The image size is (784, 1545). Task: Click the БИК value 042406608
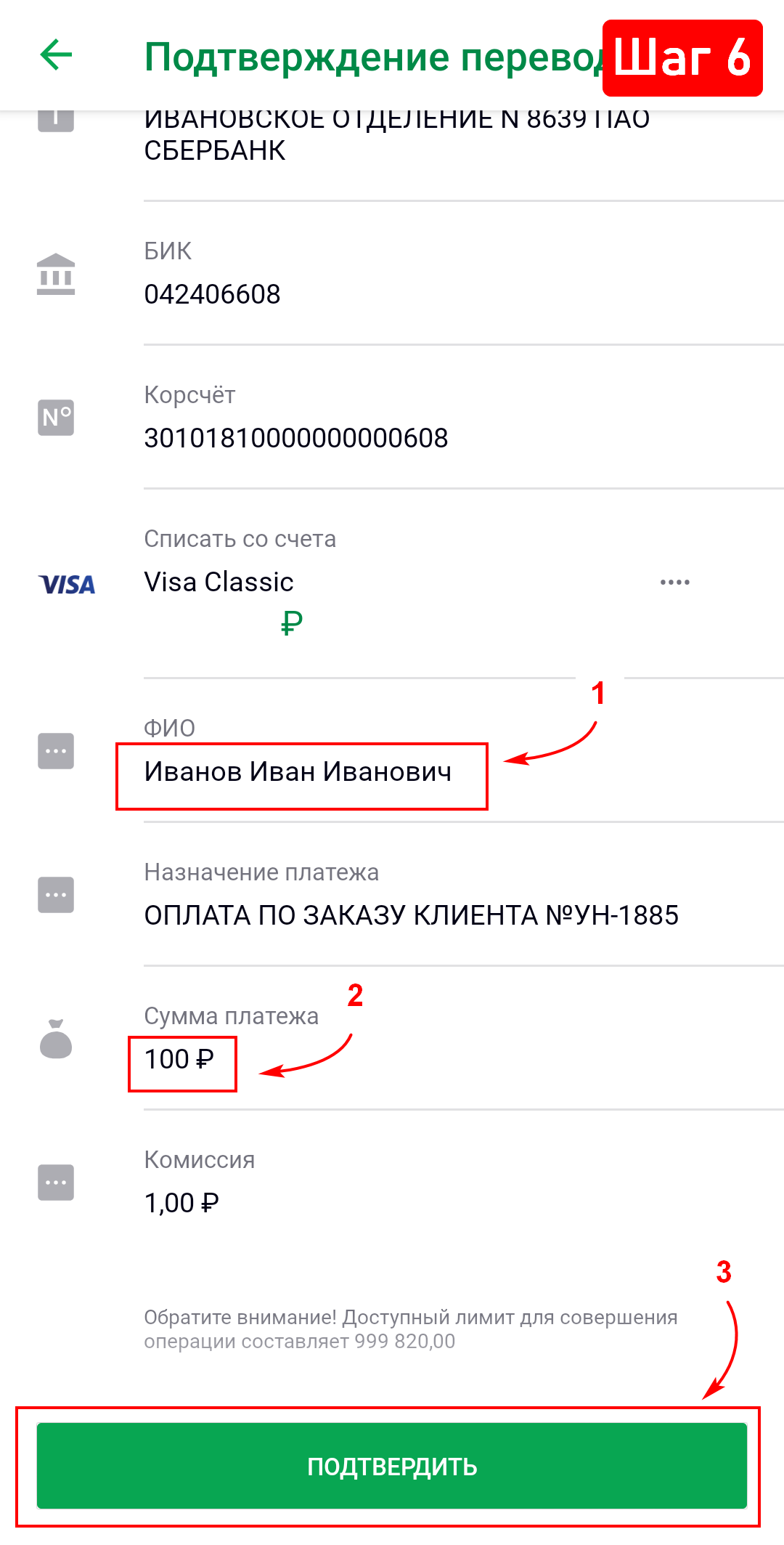point(212,294)
